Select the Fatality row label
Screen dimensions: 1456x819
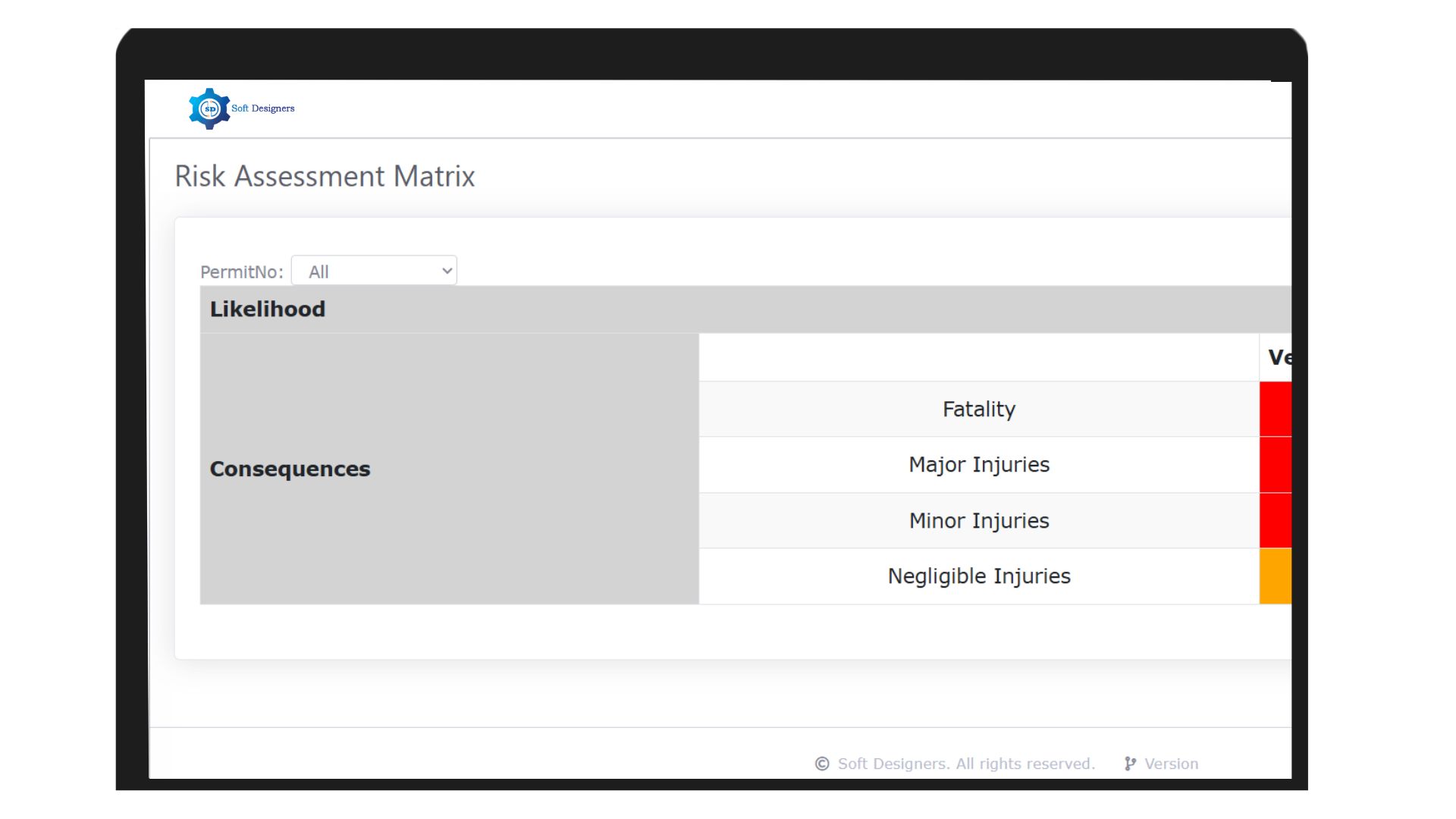978,409
